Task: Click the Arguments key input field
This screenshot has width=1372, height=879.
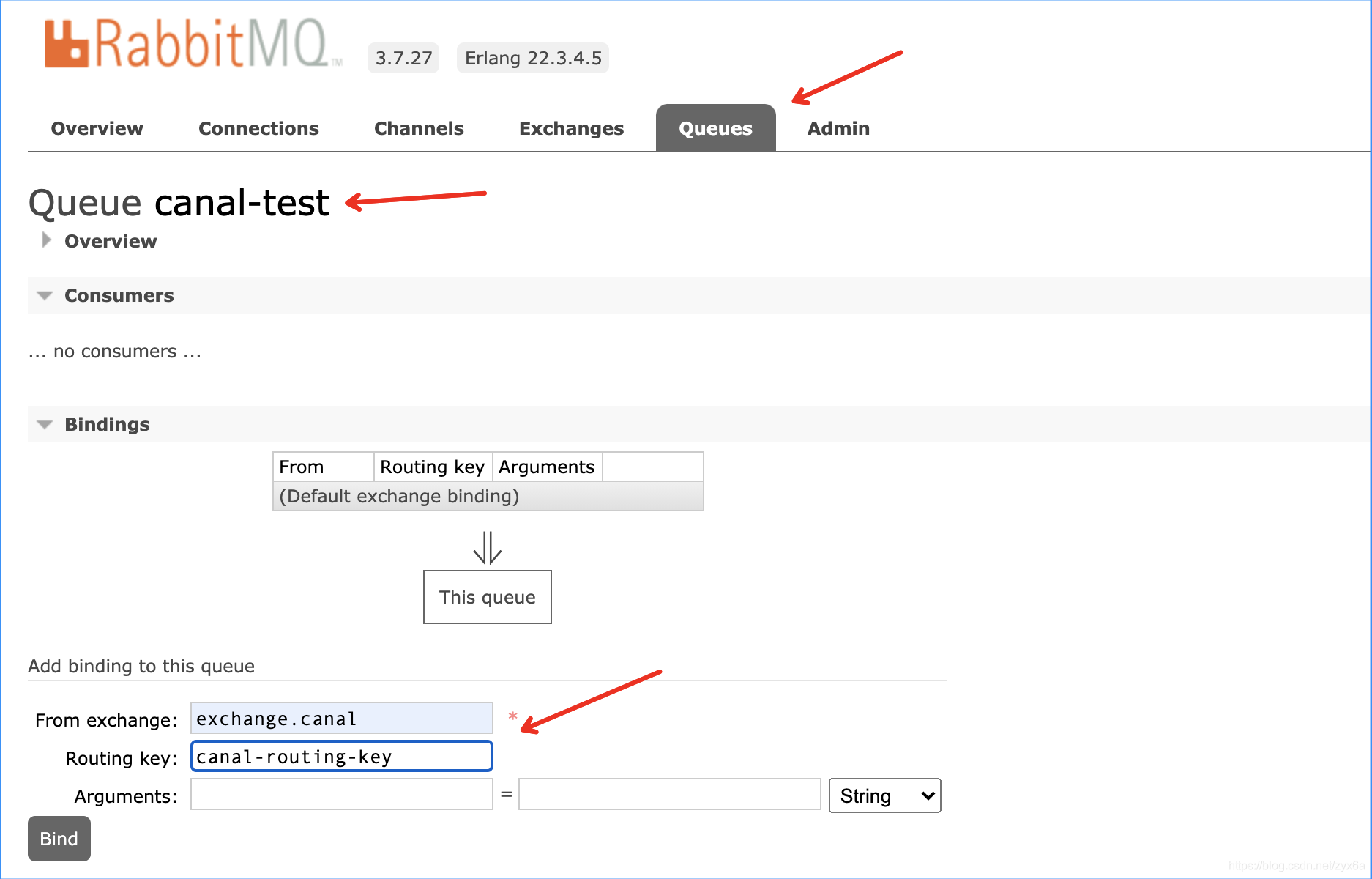Action: 341,795
